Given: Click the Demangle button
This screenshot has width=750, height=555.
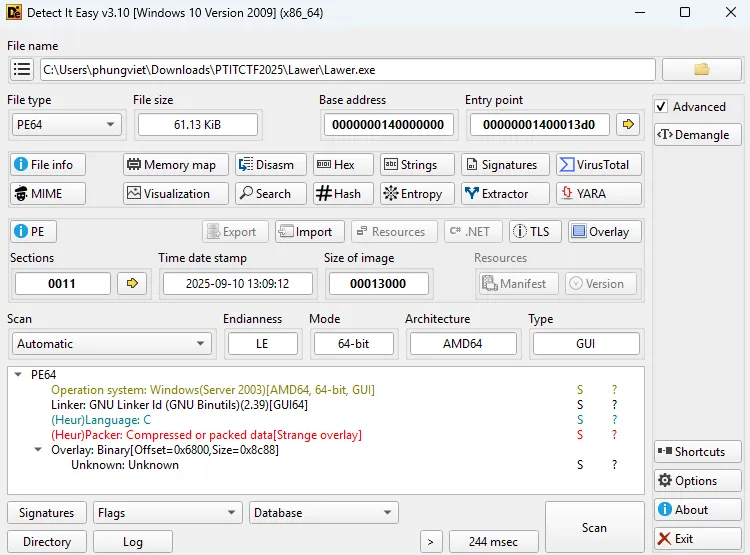Looking at the screenshot, I should [x=695, y=135].
